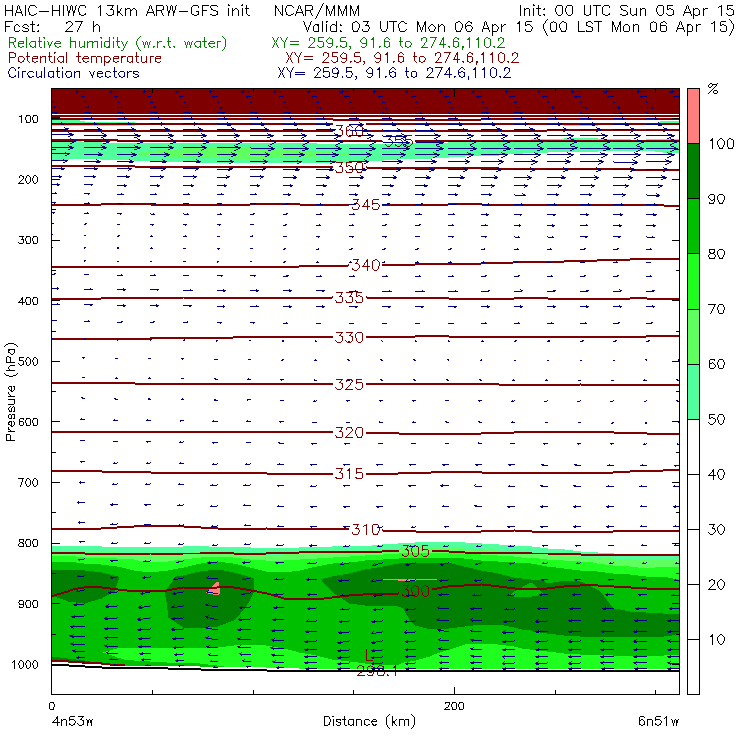Click the 100 hPa pressure tick label

point(28,119)
